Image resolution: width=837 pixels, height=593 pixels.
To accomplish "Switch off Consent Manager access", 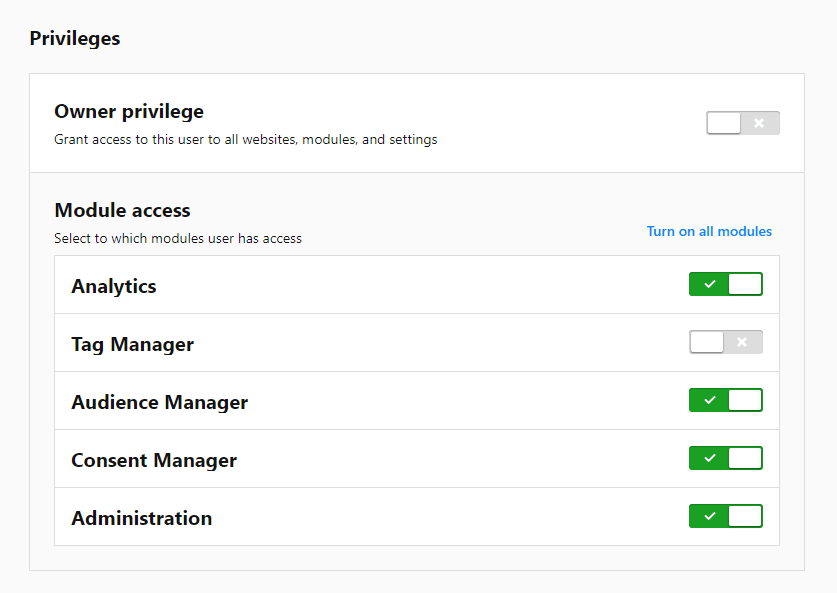I will (x=725, y=458).
